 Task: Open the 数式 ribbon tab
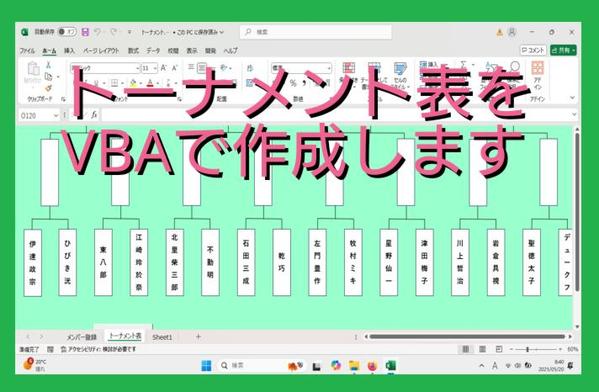click(x=133, y=50)
